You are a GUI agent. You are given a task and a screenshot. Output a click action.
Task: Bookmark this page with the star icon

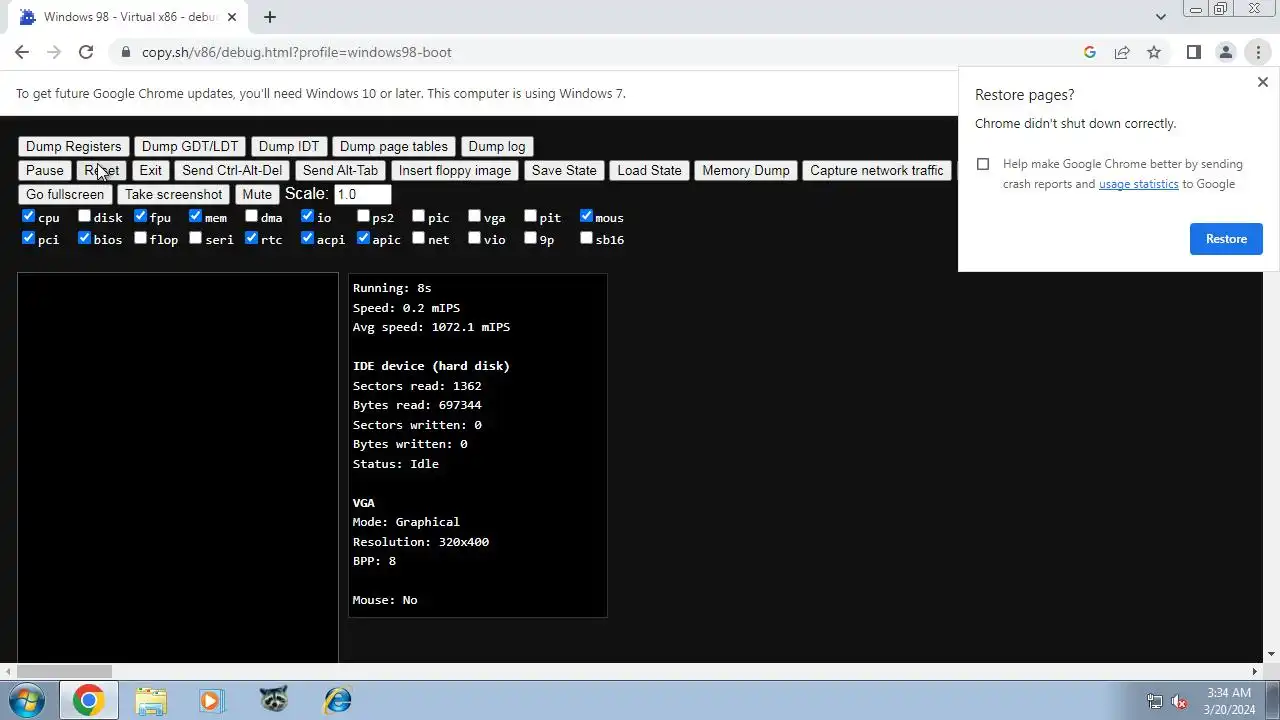coord(1154,52)
